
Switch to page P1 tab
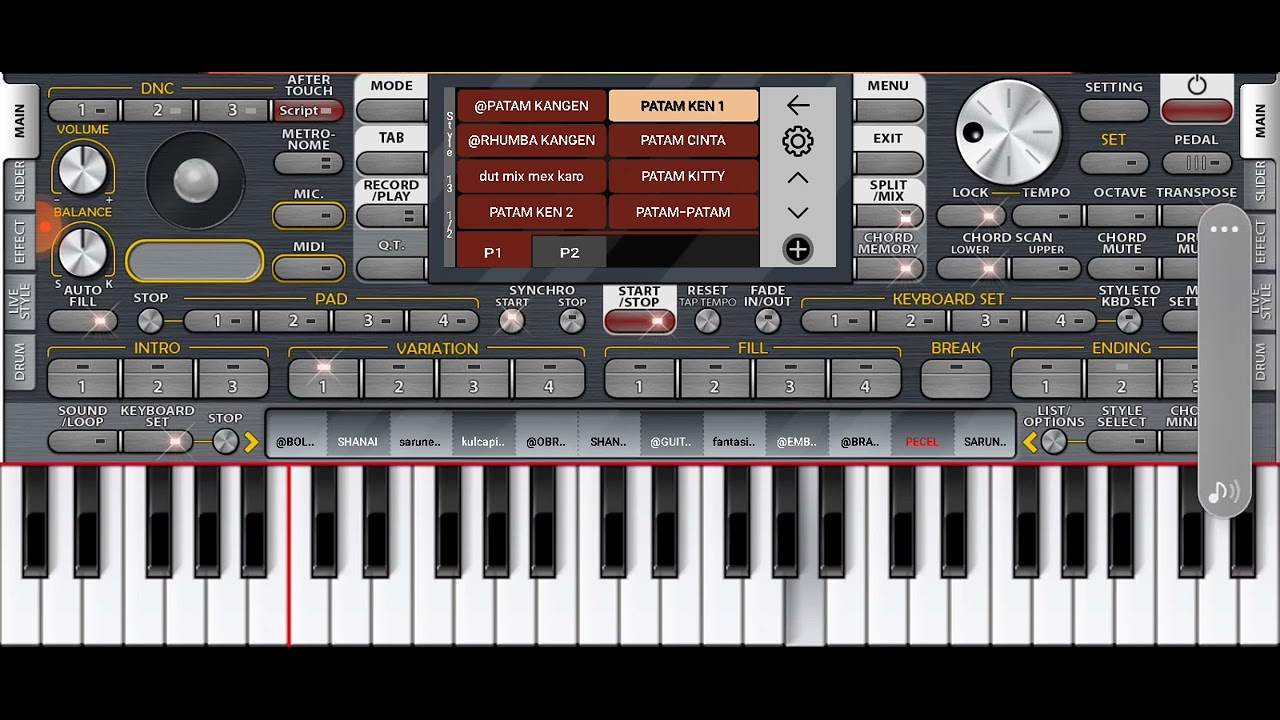coord(493,253)
